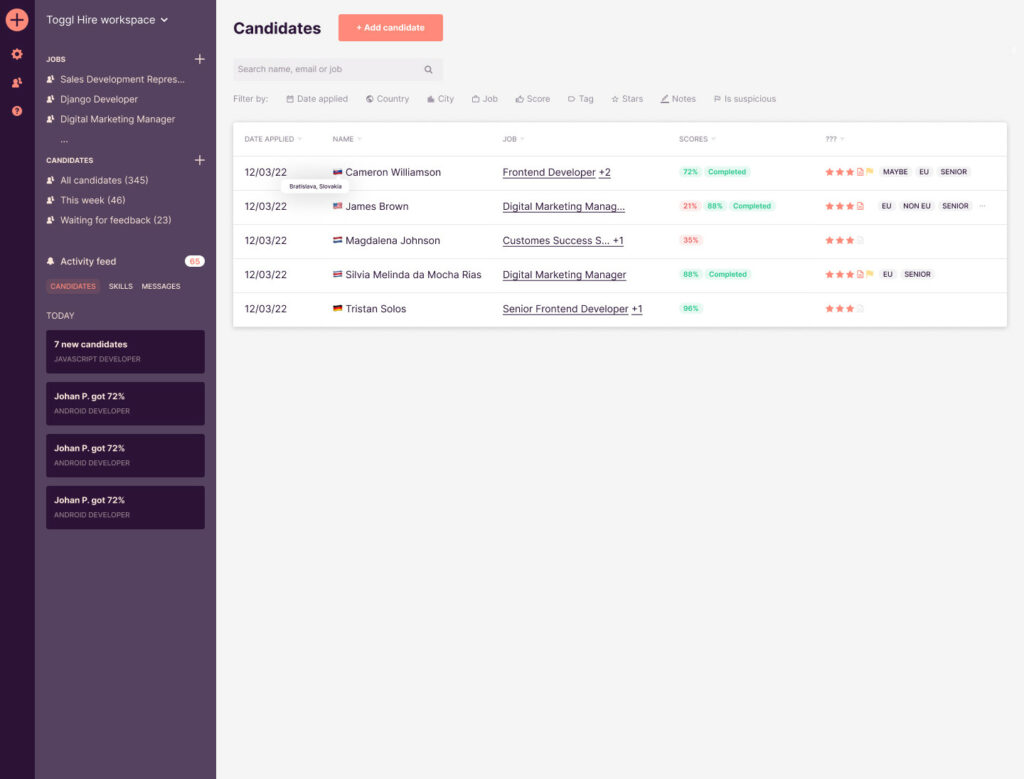The image size is (1024, 779).
Task: Toggle the fourth star rating for Magdalena Johnson
Action: pyautogui.click(x=859, y=240)
